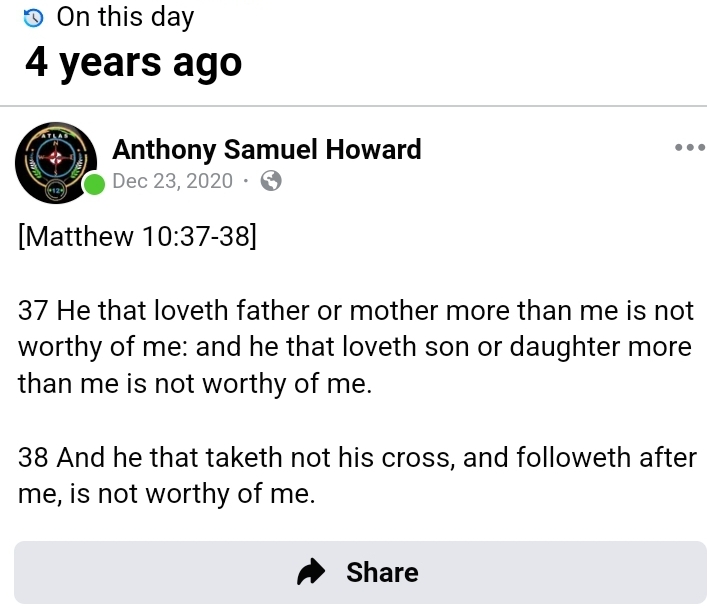Click the green active status dot
707x616 pixels.
tap(94, 184)
